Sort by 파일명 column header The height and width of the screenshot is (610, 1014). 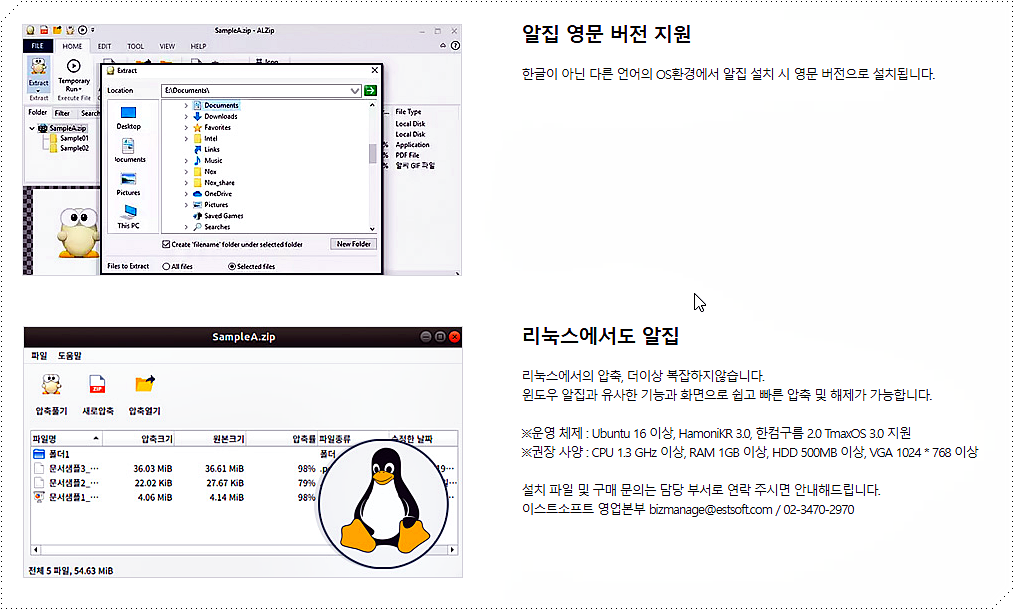(66, 439)
